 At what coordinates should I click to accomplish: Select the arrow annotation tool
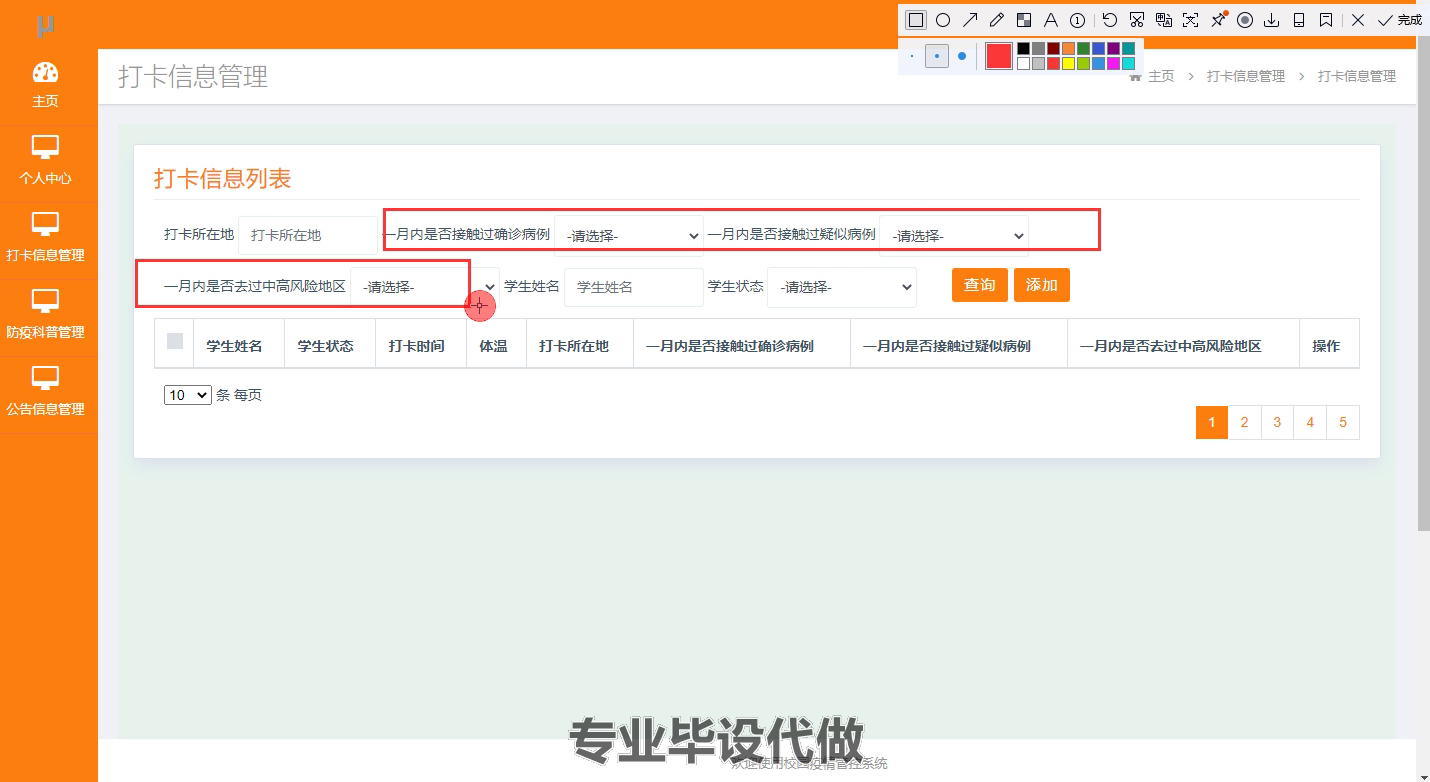[970, 20]
